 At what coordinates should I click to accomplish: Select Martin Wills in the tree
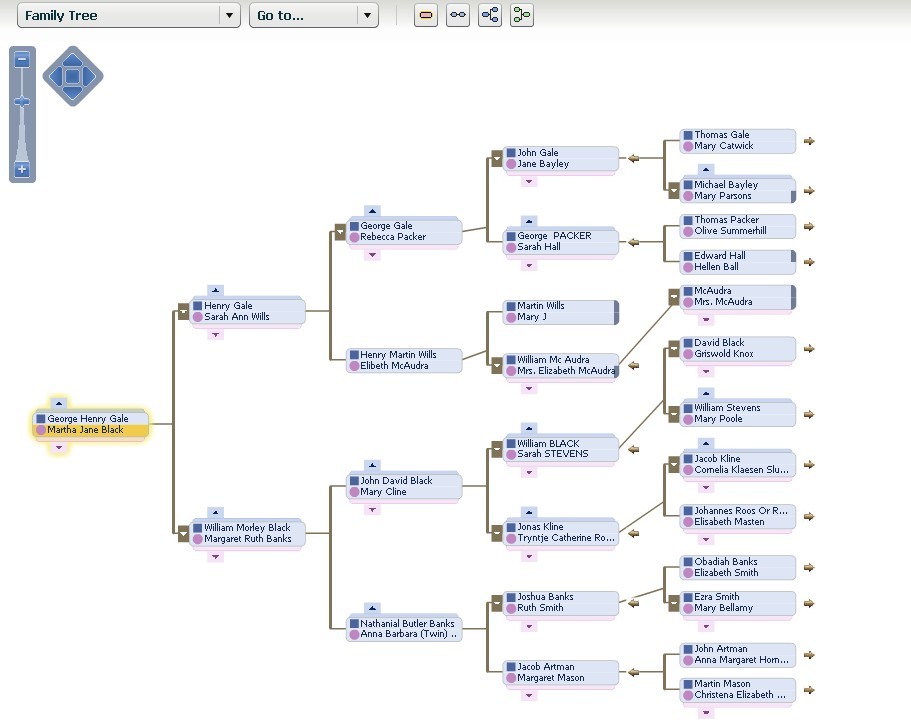(x=540, y=306)
